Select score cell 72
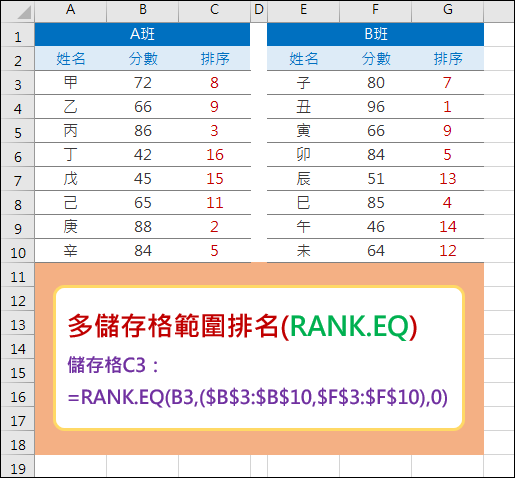 [143, 83]
